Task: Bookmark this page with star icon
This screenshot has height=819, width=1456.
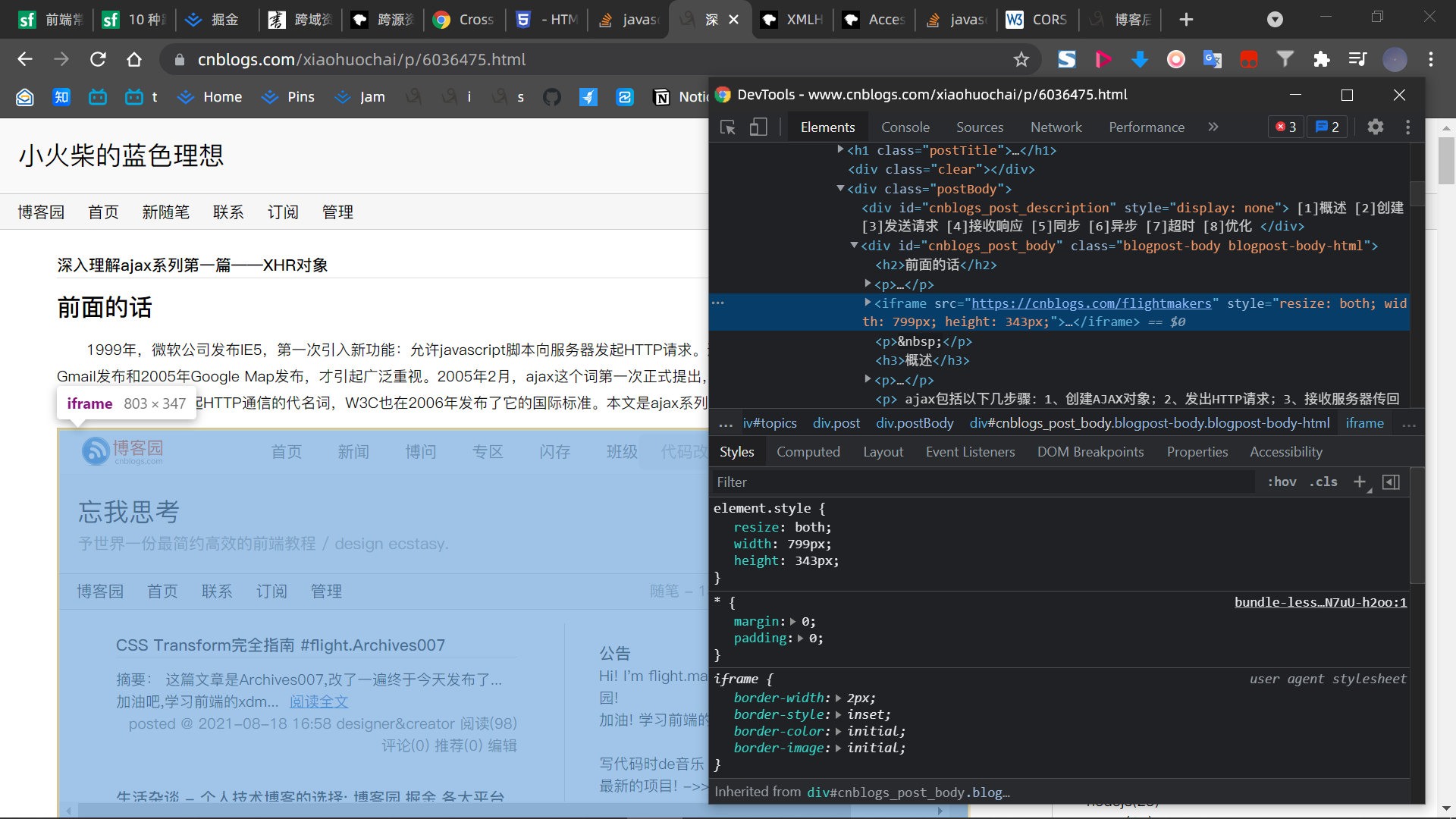Action: tap(1021, 59)
